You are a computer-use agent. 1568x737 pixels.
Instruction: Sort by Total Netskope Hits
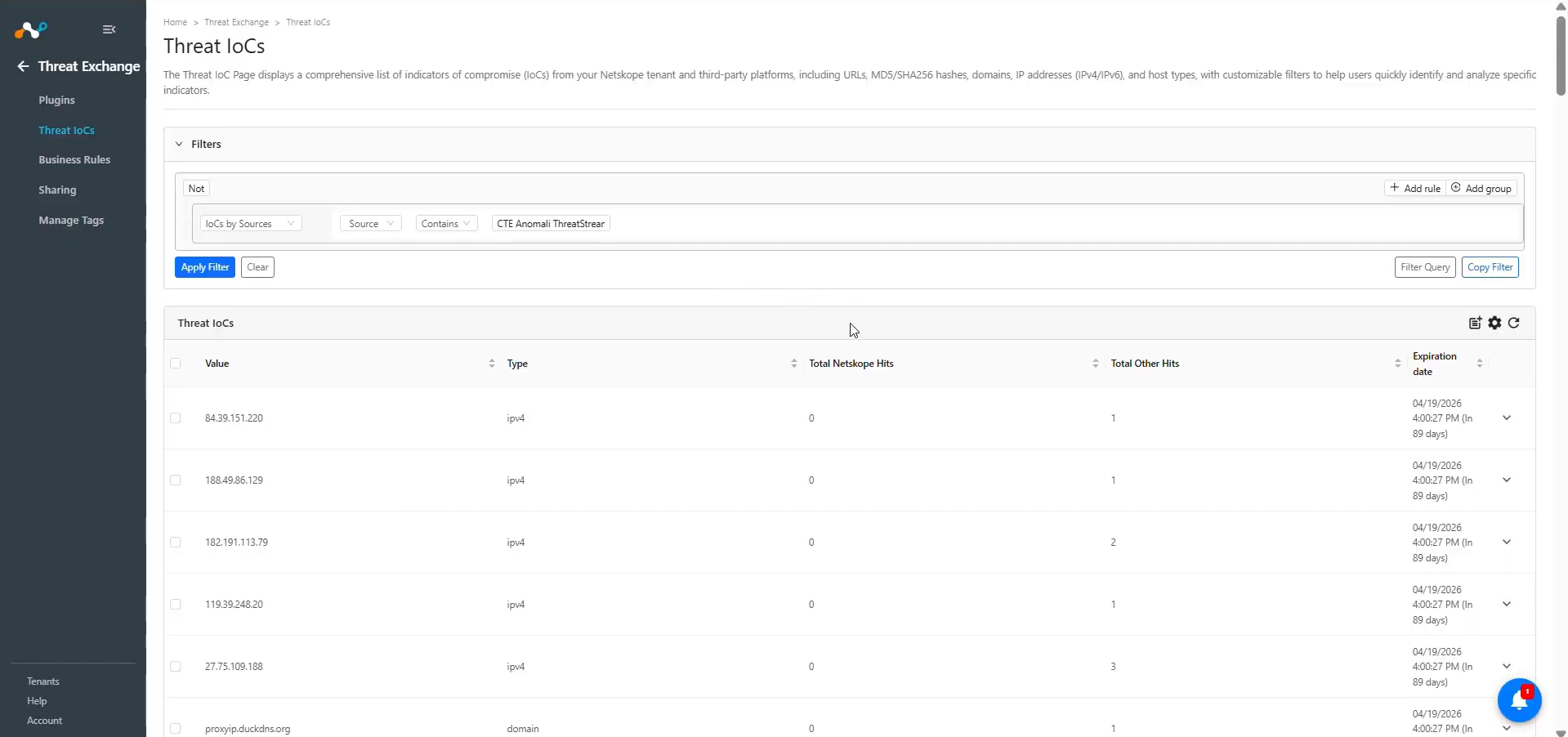(x=1096, y=364)
